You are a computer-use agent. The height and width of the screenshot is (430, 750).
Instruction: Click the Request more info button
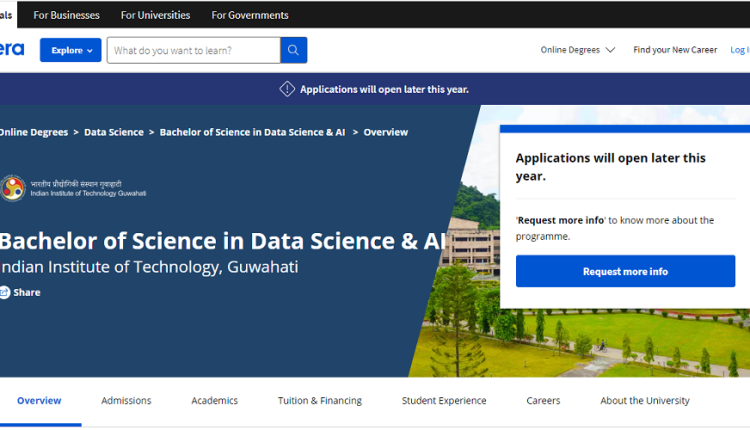click(x=625, y=271)
